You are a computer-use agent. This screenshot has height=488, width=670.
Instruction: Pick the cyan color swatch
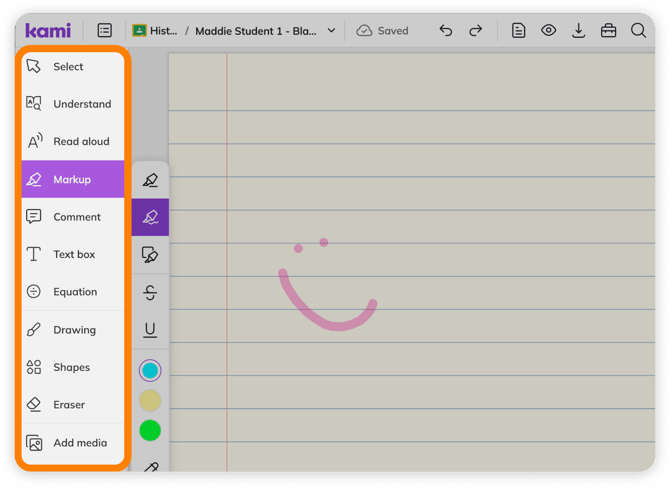click(x=150, y=370)
